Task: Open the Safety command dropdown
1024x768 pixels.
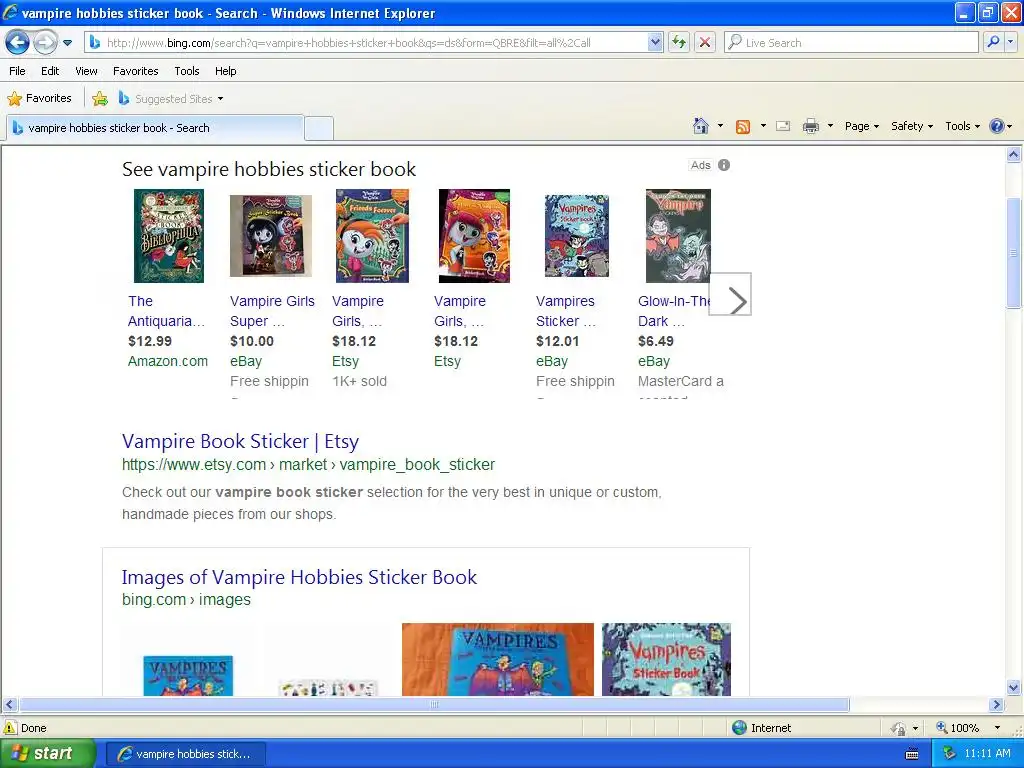Action: (912, 126)
